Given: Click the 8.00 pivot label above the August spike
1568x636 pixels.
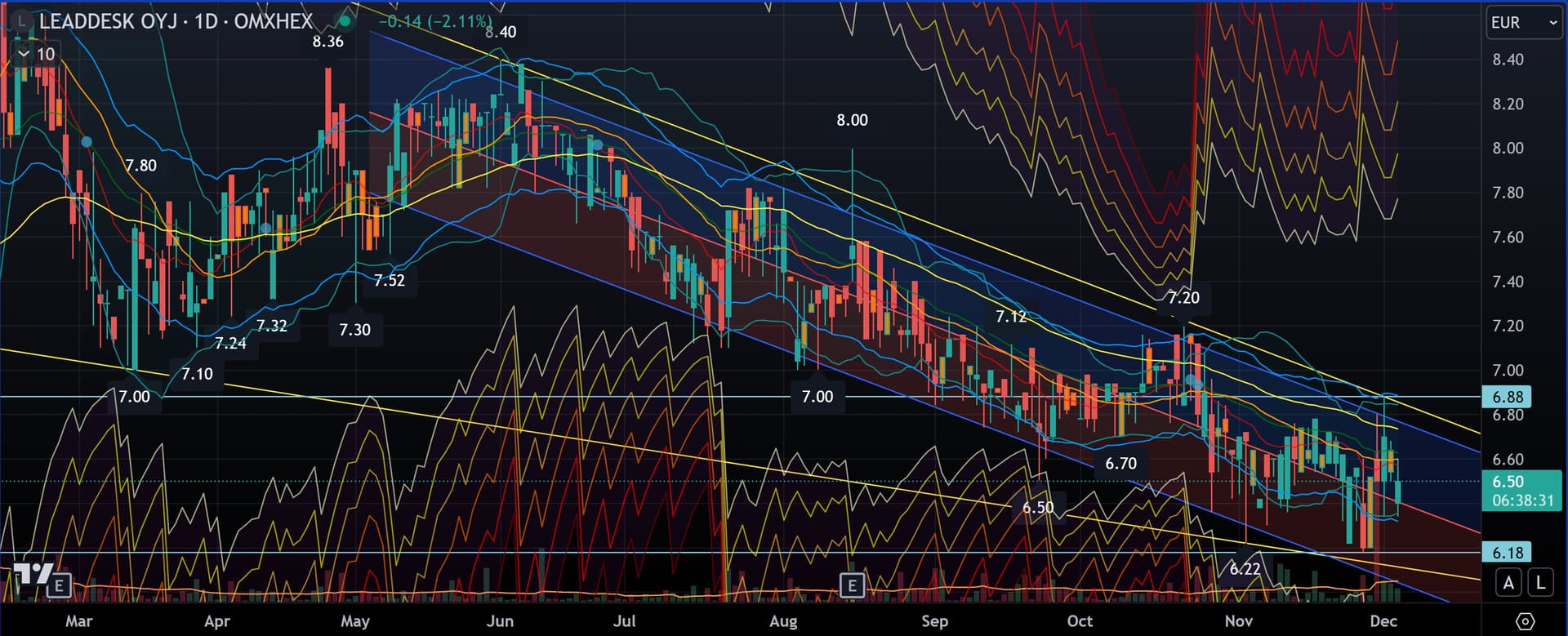Looking at the screenshot, I should click(x=852, y=120).
